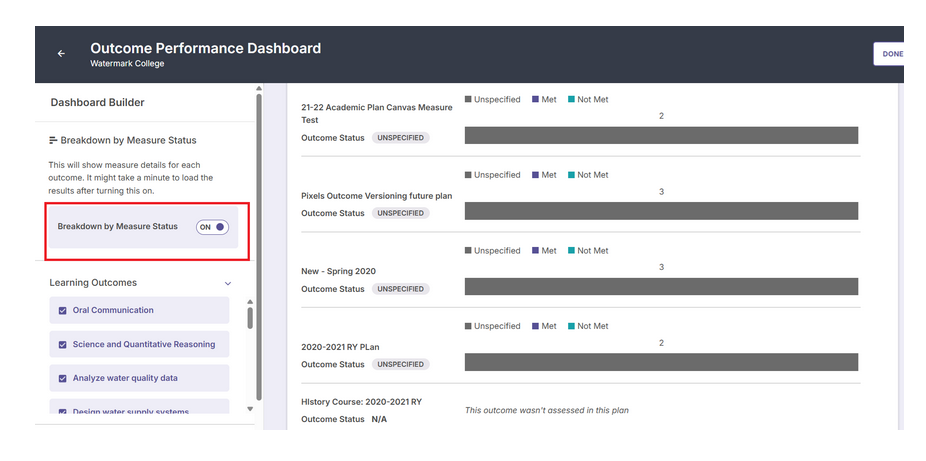Screen dimensions: 926x461
Task: Click the New - Spring 2020 plan title
Action: (x=338, y=272)
